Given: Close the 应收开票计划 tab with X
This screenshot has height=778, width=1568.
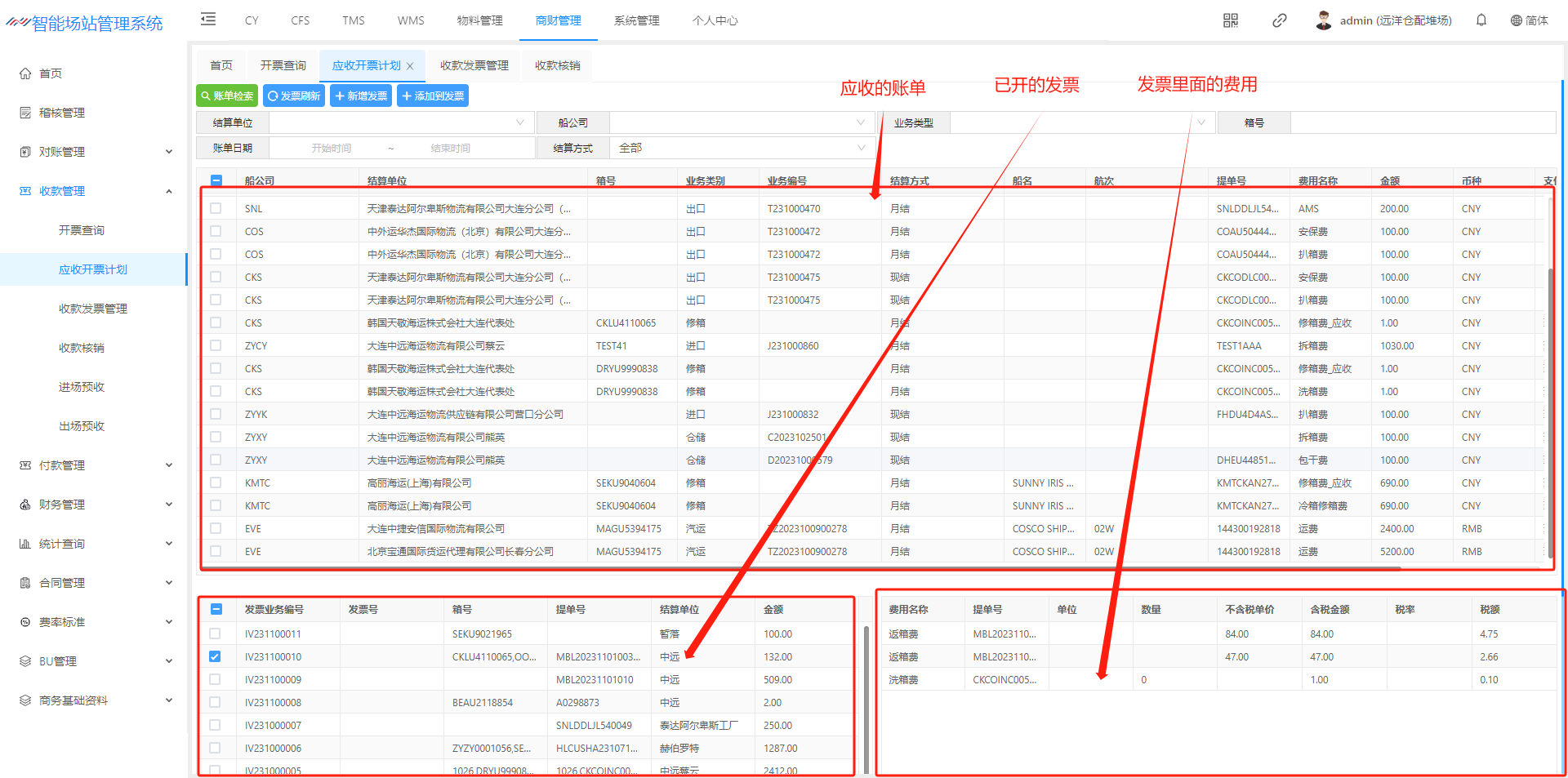Looking at the screenshot, I should (x=410, y=66).
